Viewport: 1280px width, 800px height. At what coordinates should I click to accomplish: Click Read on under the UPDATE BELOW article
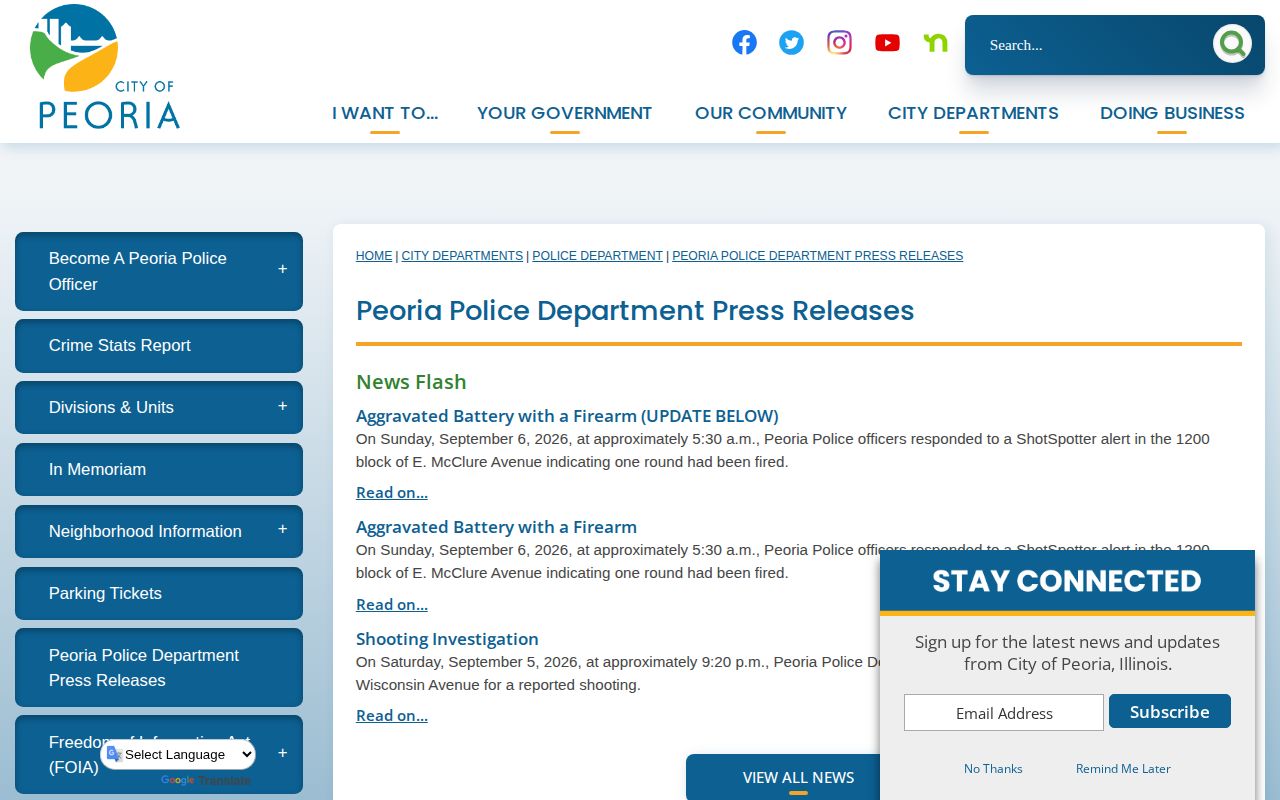coord(392,493)
